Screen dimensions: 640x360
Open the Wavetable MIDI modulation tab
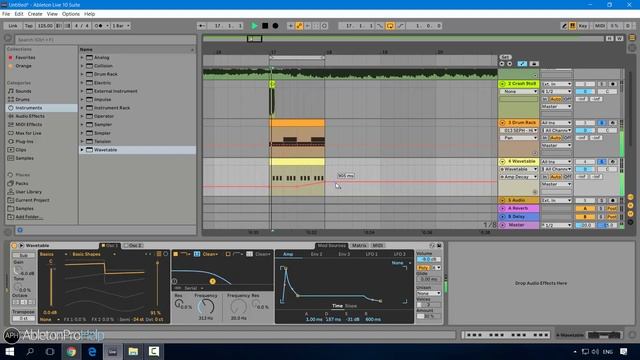click(x=378, y=245)
